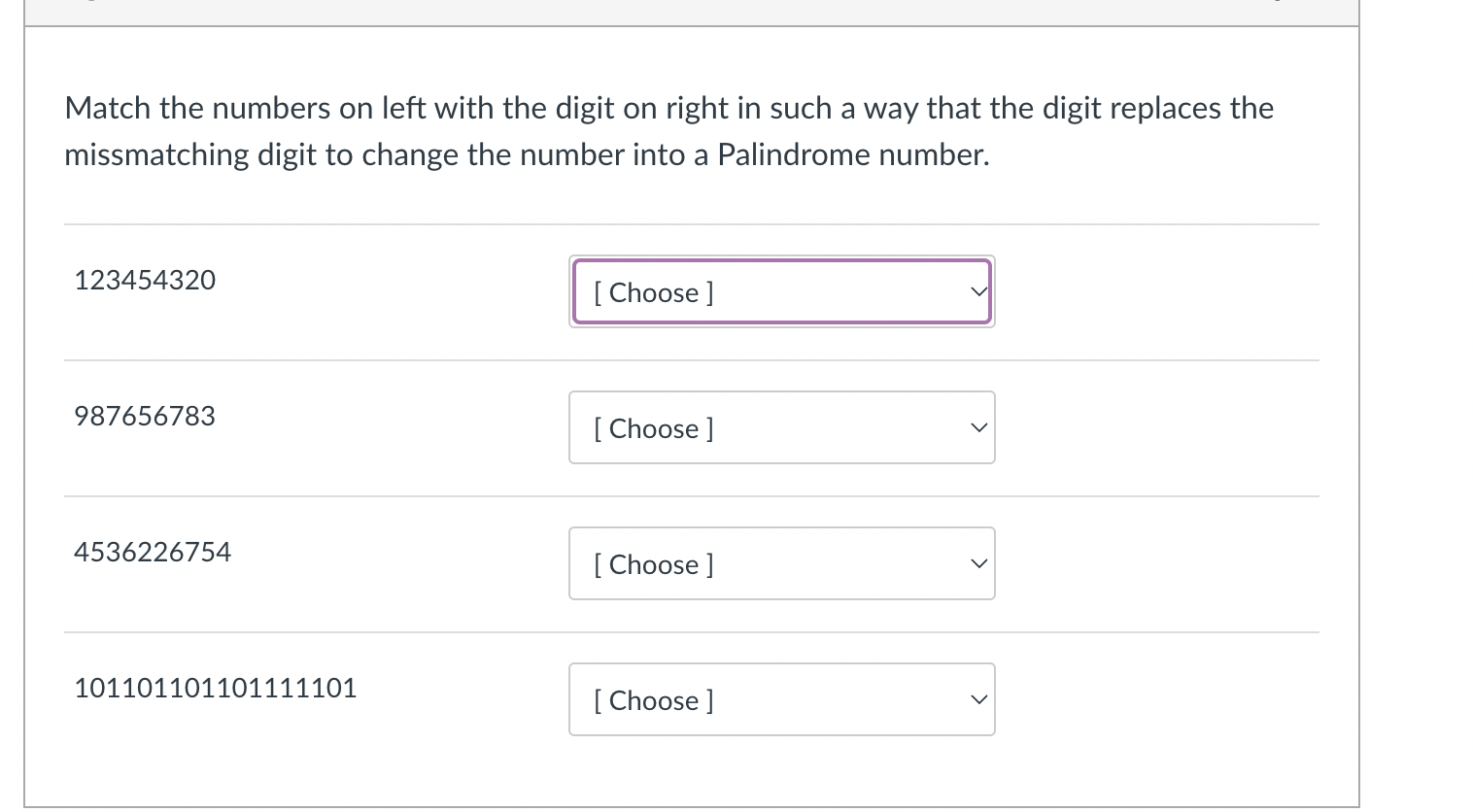The height and width of the screenshot is (812, 1473).
Task: Click the chevron on the first Choose dropdown
Action: pos(978,290)
